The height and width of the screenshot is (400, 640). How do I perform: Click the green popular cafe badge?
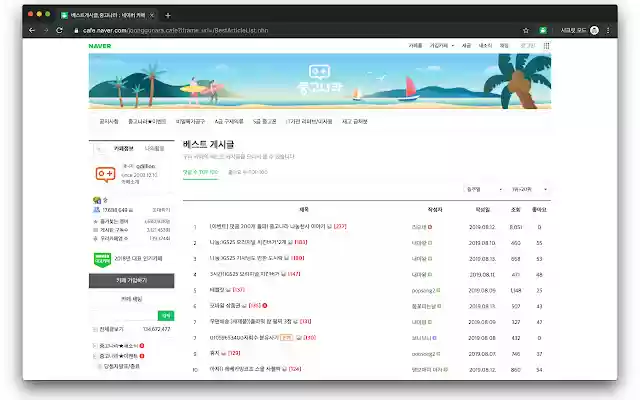(102, 259)
